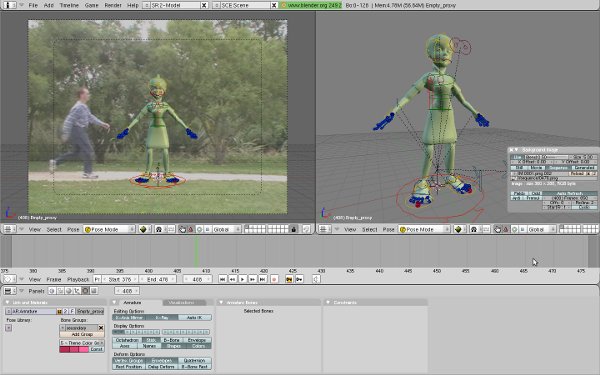Open SCE:Scene selector dropdown
600x375 pixels.
[217, 5]
